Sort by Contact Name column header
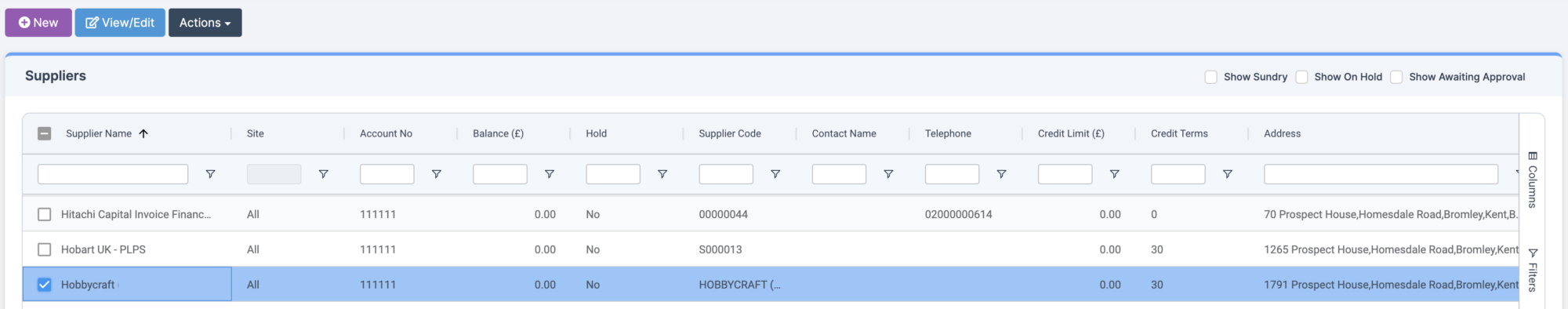The image size is (1568, 309). click(844, 133)
